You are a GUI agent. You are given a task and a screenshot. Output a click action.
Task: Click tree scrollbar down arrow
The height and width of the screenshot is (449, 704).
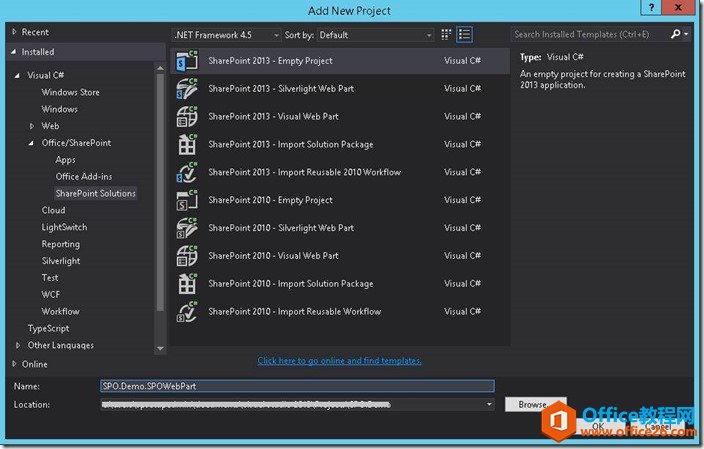(160, 348)
